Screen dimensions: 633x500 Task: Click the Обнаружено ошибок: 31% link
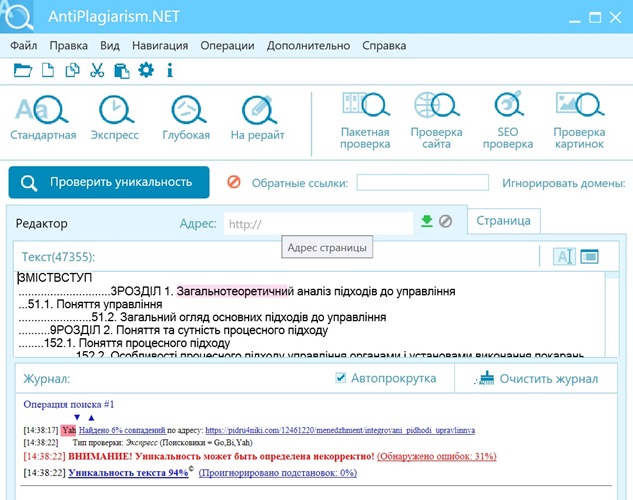(x=436, y=456)
